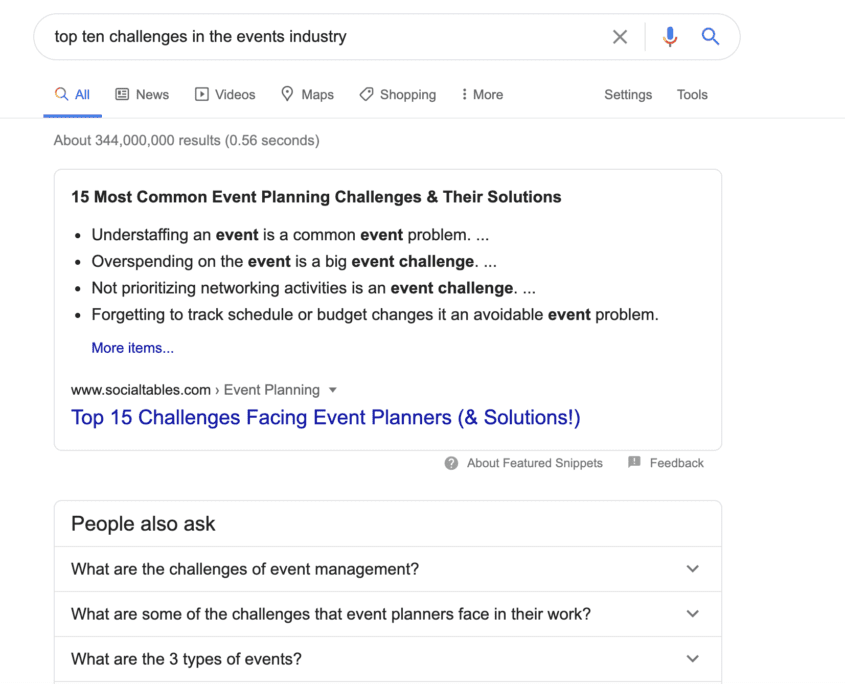This screenshot has width=845, height=684.
Task: Click the blue search magnifier icon
Action: [710, 37]
